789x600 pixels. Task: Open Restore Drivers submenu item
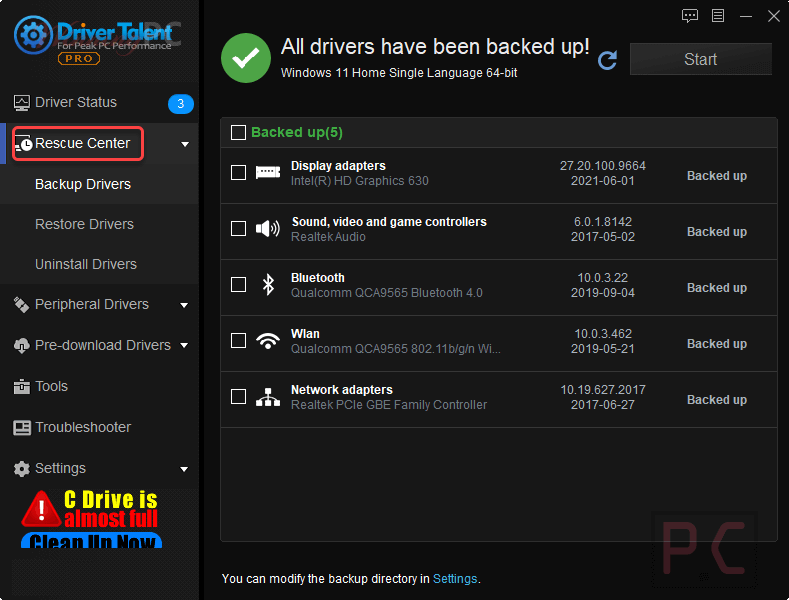(99, 224)
